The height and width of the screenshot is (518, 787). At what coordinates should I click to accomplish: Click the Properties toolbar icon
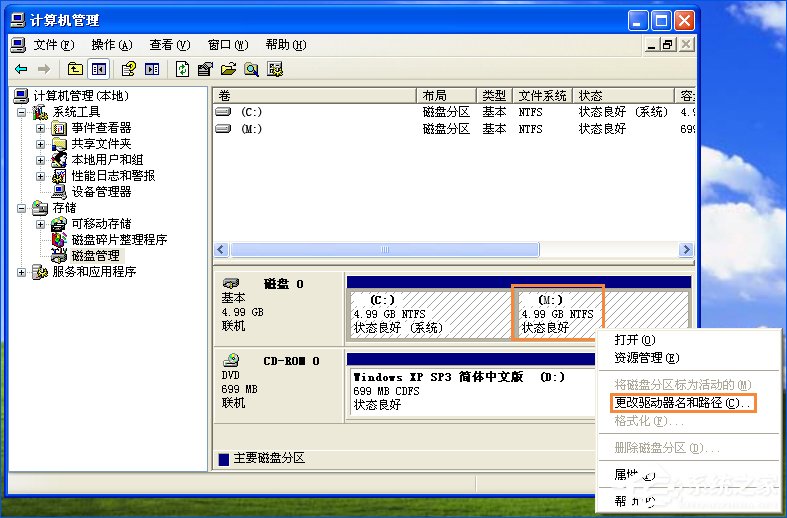(x=205, y=69)
